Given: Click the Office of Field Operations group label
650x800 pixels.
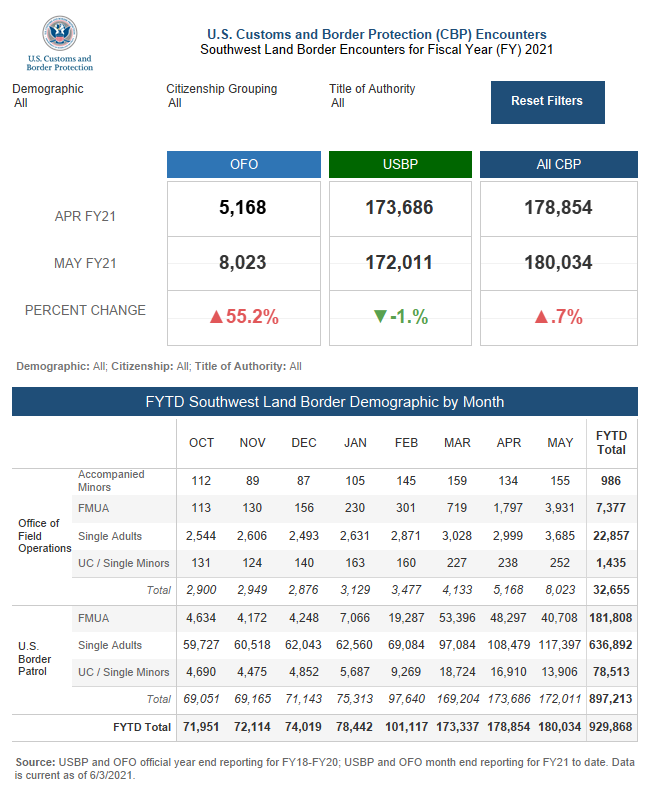Looking at the screenshot, I should point(44,536).
